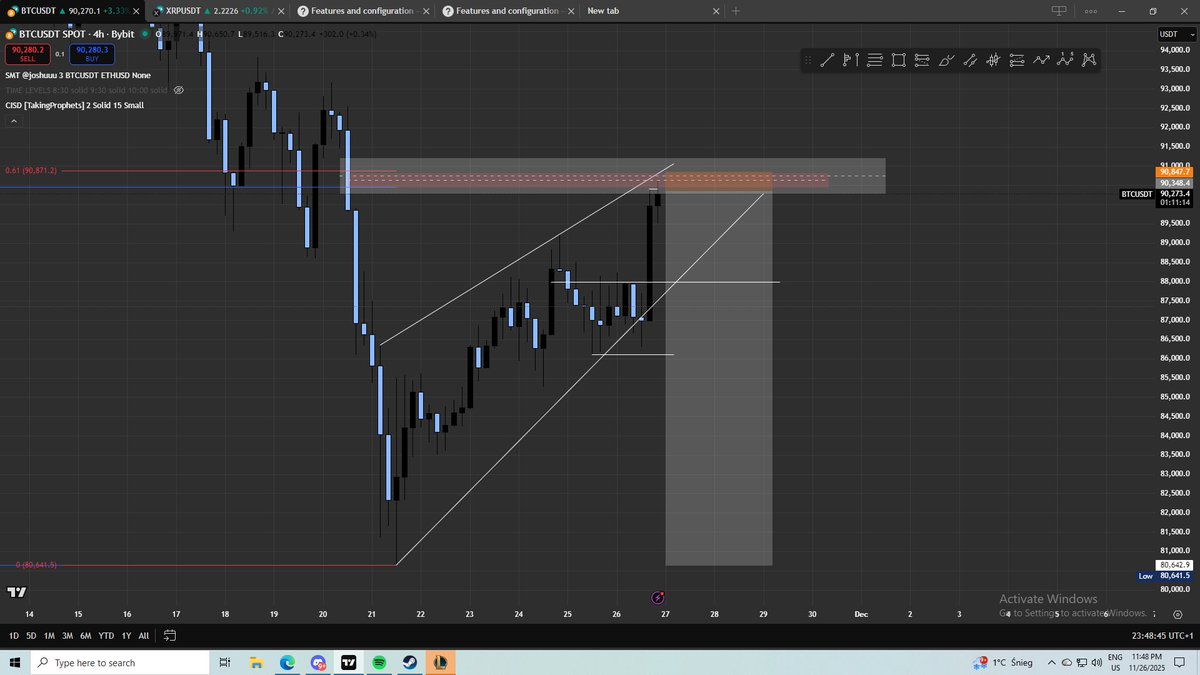Click the orange 90,847.7 price label

click(x=1174, y=172)
